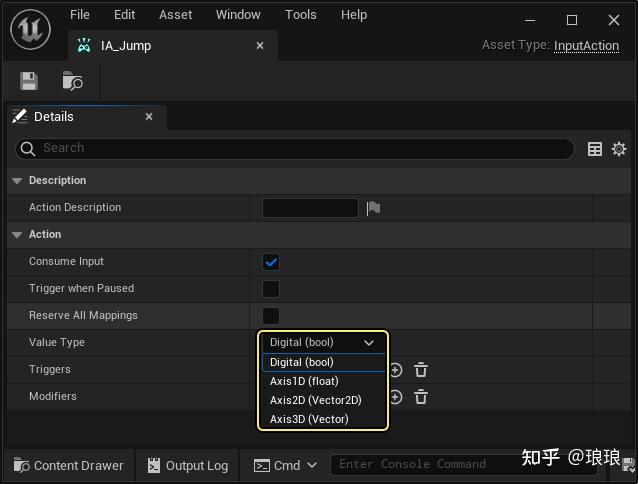Browse to asset in Content Browser icon
Screen dimensions: 638x484
(x=72, y=81)
